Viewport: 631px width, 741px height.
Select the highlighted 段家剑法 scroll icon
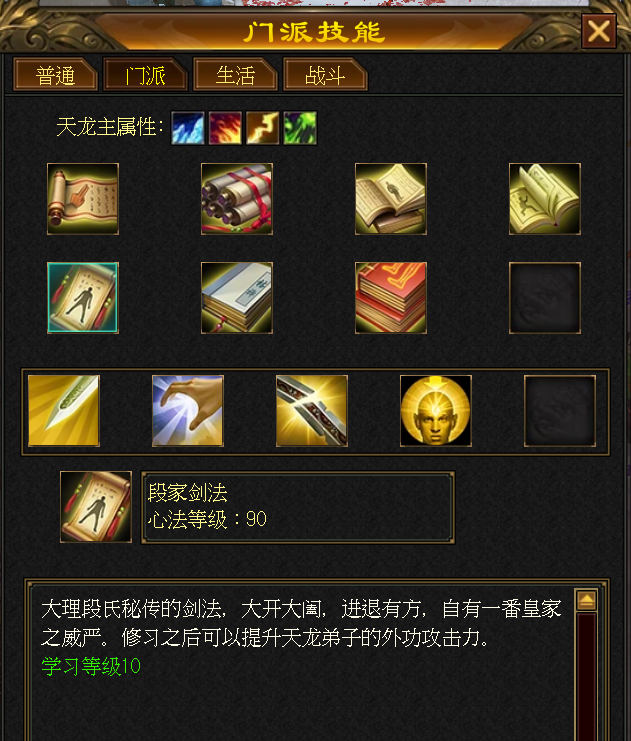click(x=83, y=298)
